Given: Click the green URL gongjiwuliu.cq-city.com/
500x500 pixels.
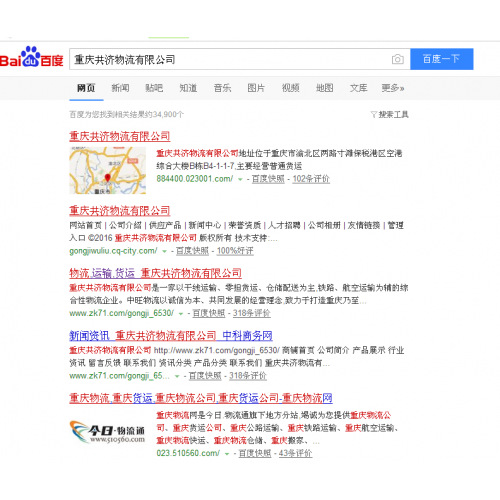Looking at the screenshot, I should click(113, 251).
